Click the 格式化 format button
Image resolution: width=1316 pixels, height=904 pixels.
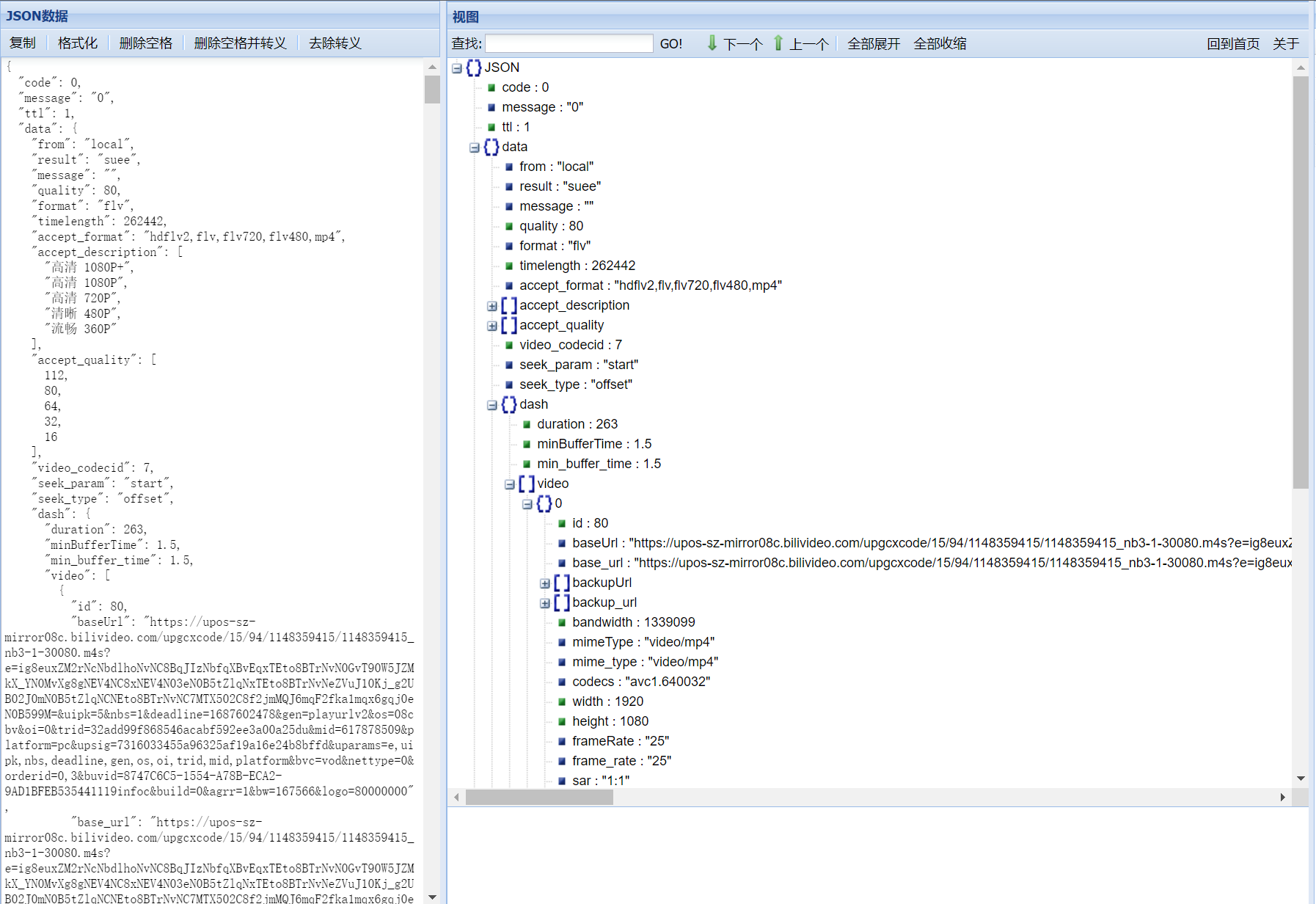[x=78, y=43]
